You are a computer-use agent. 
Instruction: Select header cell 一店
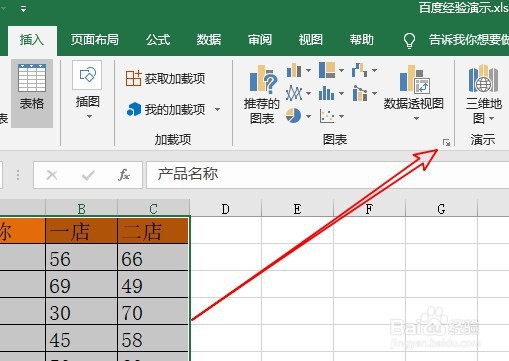[x=81, y=231]
